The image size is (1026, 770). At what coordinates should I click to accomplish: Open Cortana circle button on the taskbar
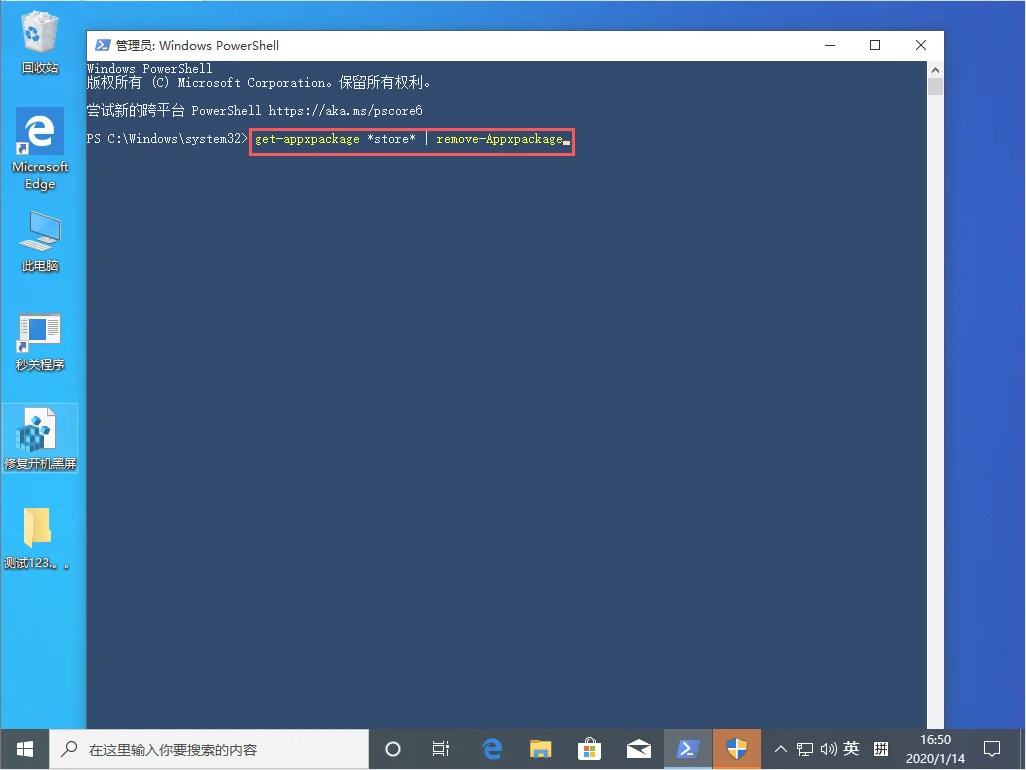[393, 749]
